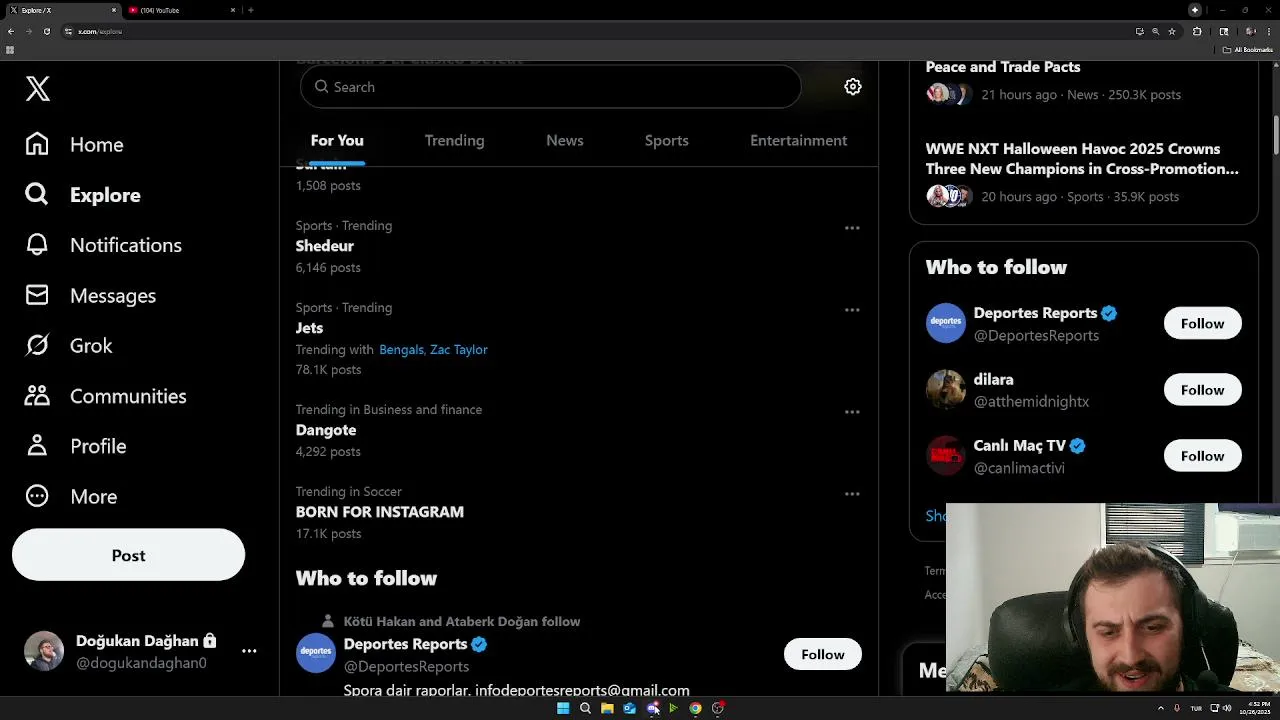Follow Canlı Maç TV in right panel

1202,456
